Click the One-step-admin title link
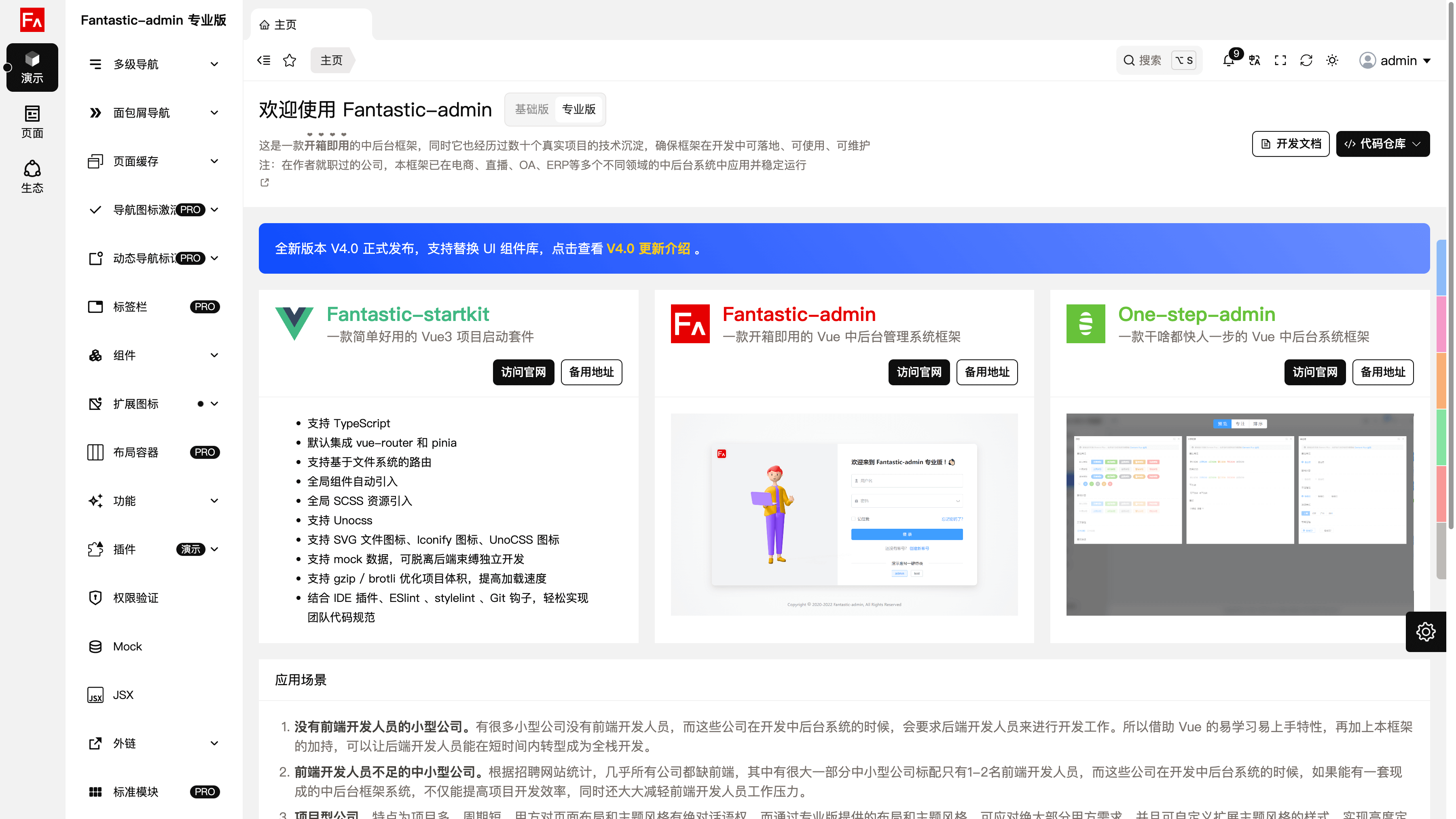Screen dimensions: 1456x819 pyautogui.click(x=1197, y=314)
